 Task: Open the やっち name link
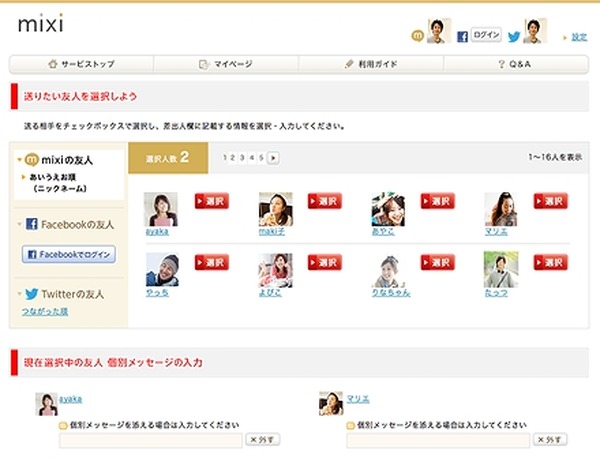click(157, 293)
